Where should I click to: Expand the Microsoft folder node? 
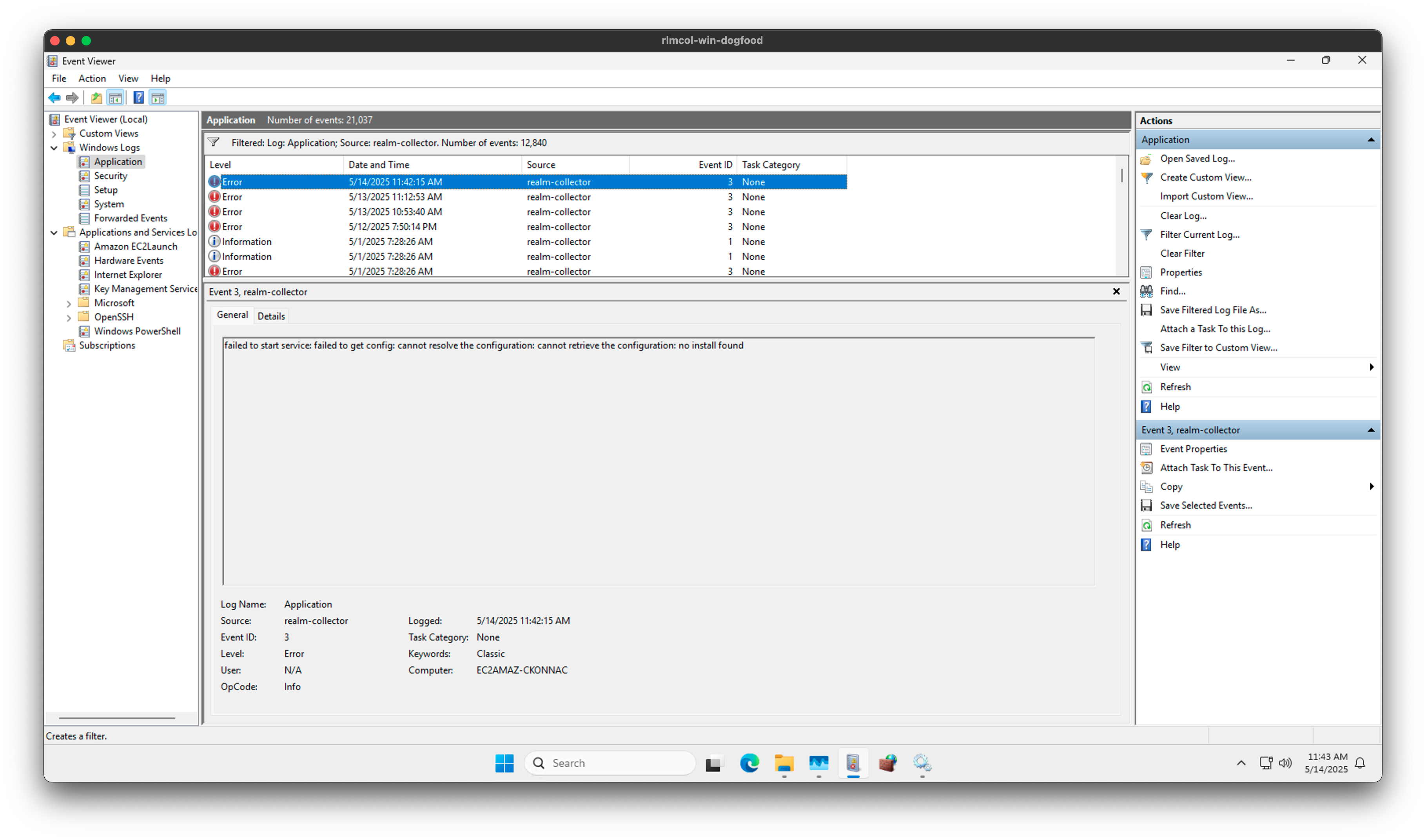click(69, 303)
